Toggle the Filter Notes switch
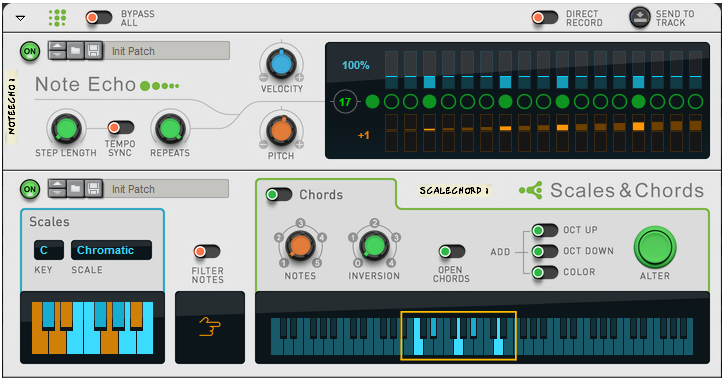Viewport: 722px width, 378px height. click(207, 251)
